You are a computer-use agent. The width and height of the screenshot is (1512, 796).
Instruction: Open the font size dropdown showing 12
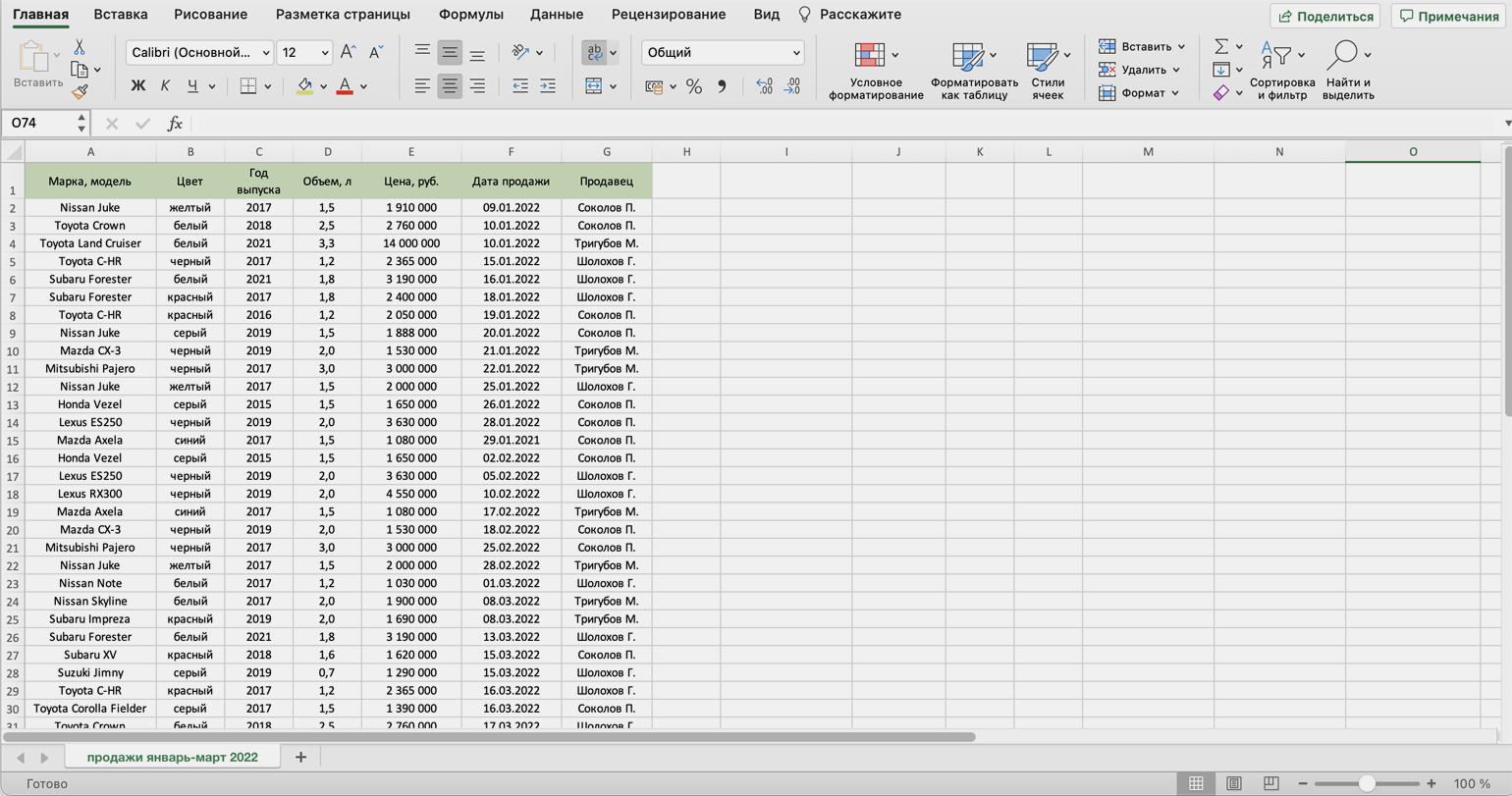coord(305,53)
